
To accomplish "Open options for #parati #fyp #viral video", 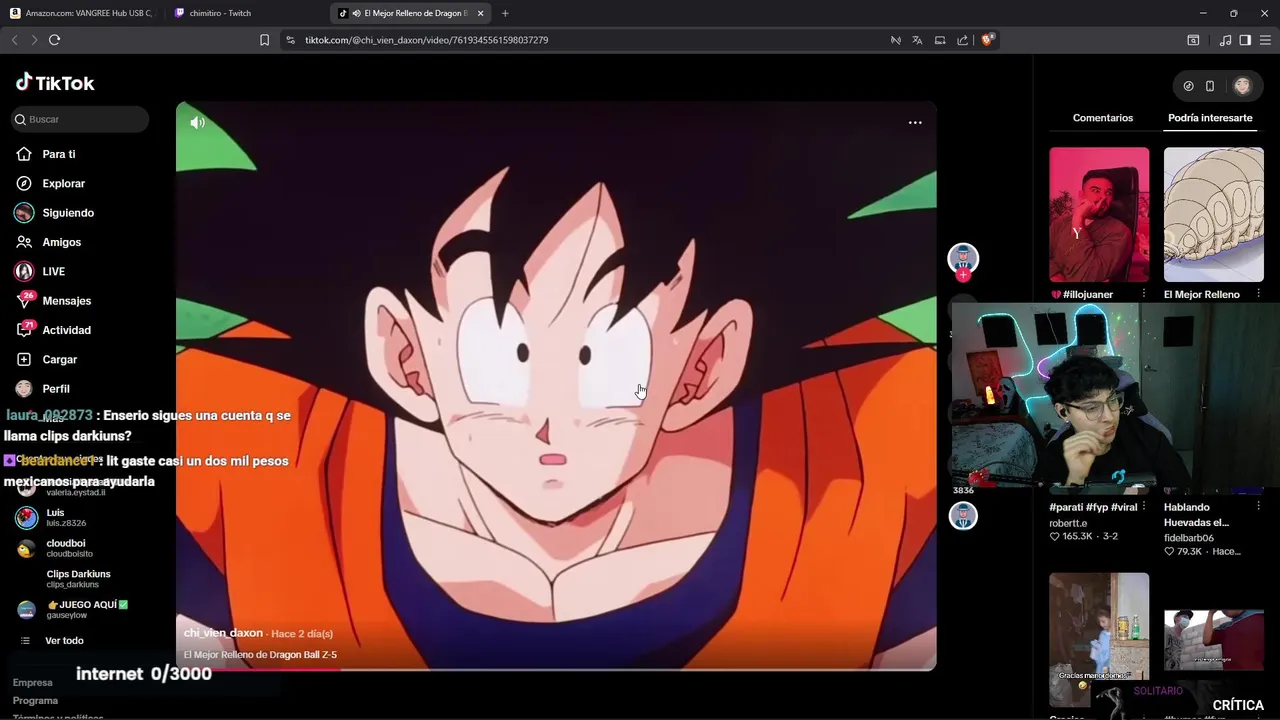I will click(1144, 507).
